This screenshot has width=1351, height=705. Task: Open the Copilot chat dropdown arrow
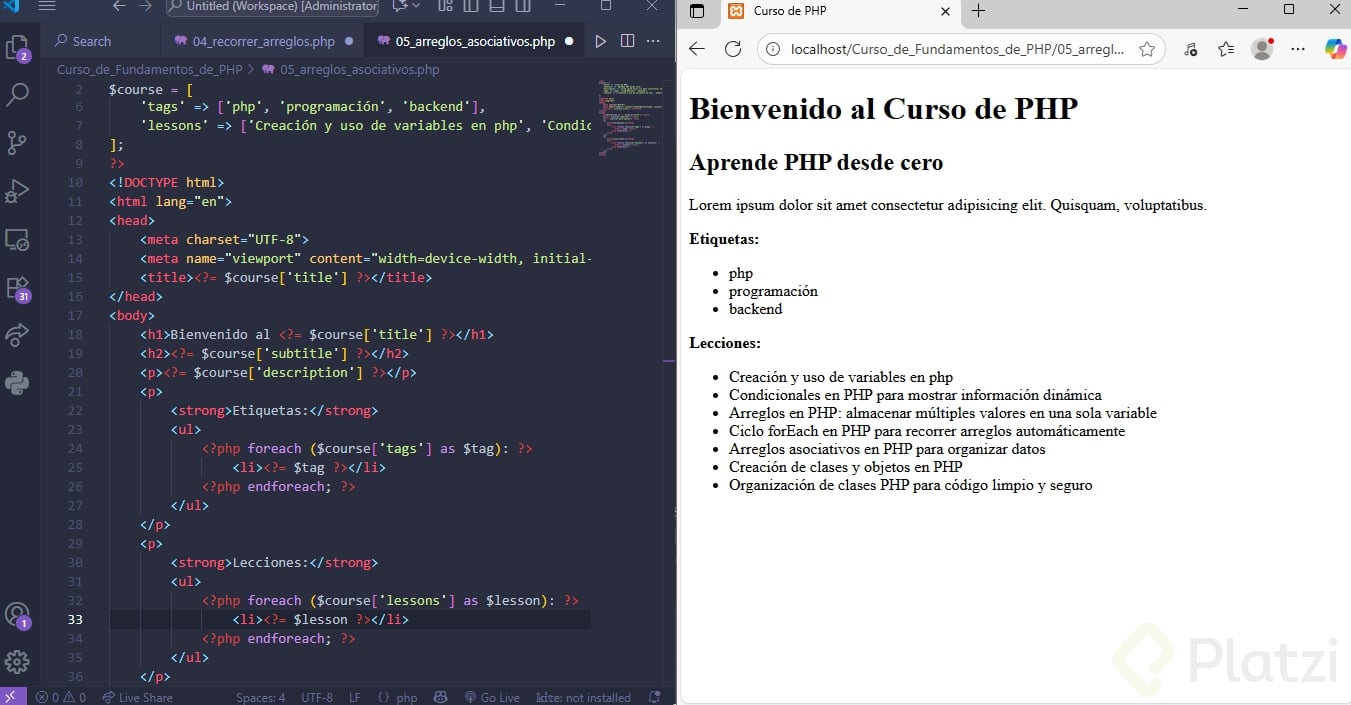click(x=418, y=6)
